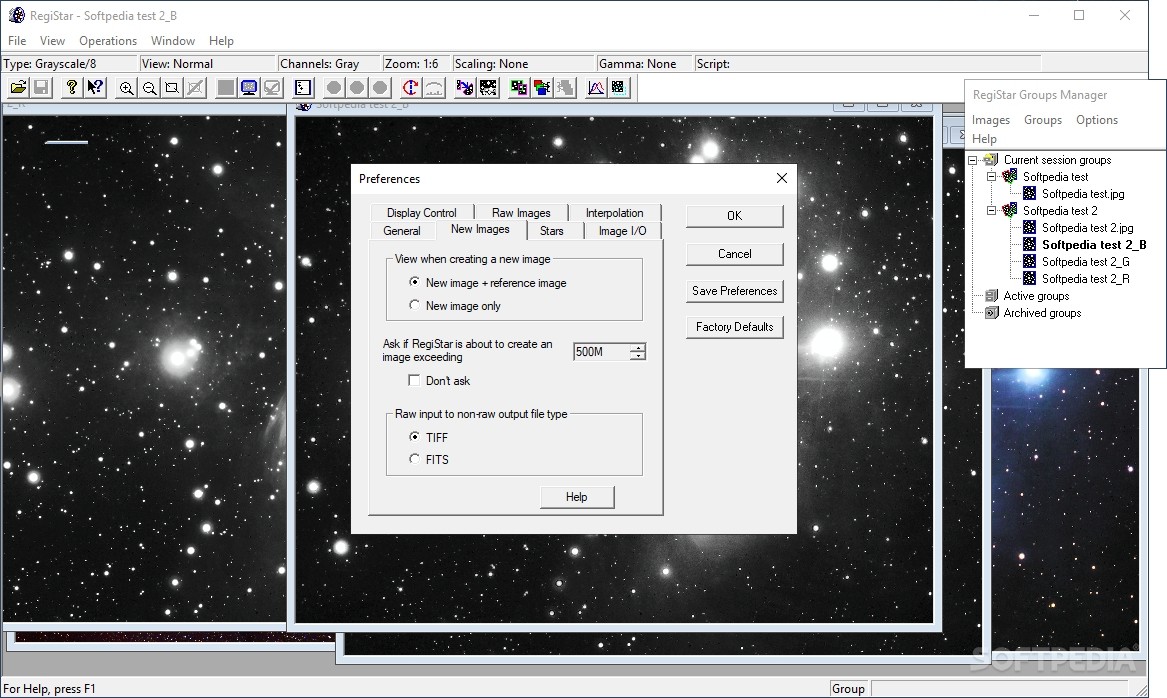
Task: Click the middle gray octagon toolbar icon
Action: tap(357, 88)
